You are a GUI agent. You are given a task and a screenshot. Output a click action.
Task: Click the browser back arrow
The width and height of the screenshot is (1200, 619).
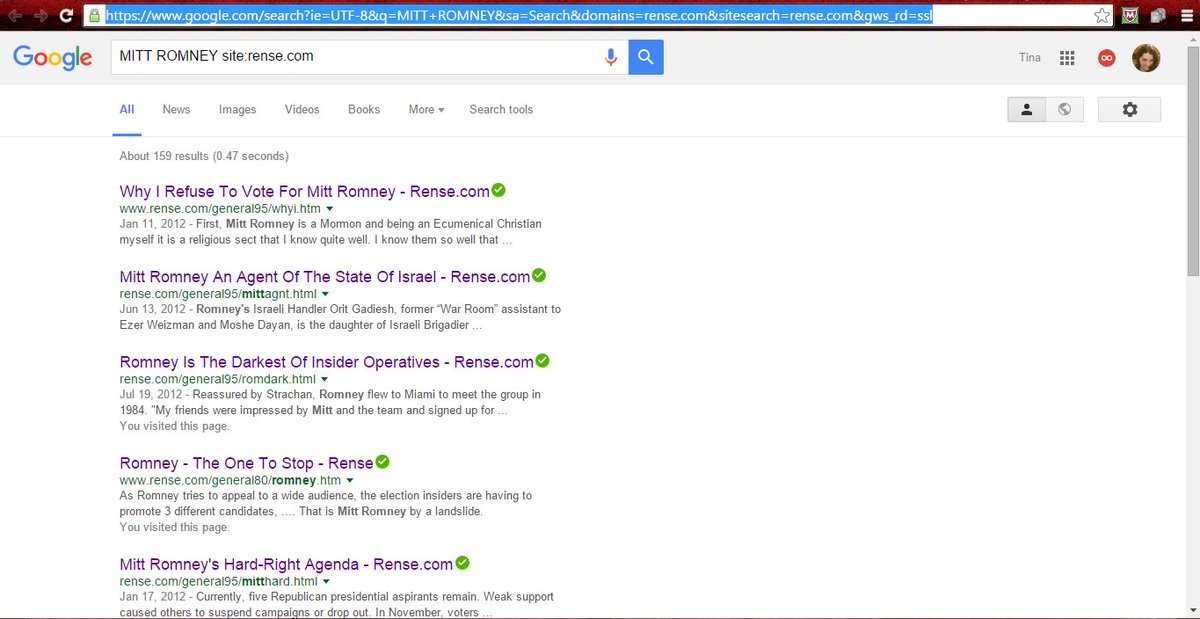click(x=14, y=15)
